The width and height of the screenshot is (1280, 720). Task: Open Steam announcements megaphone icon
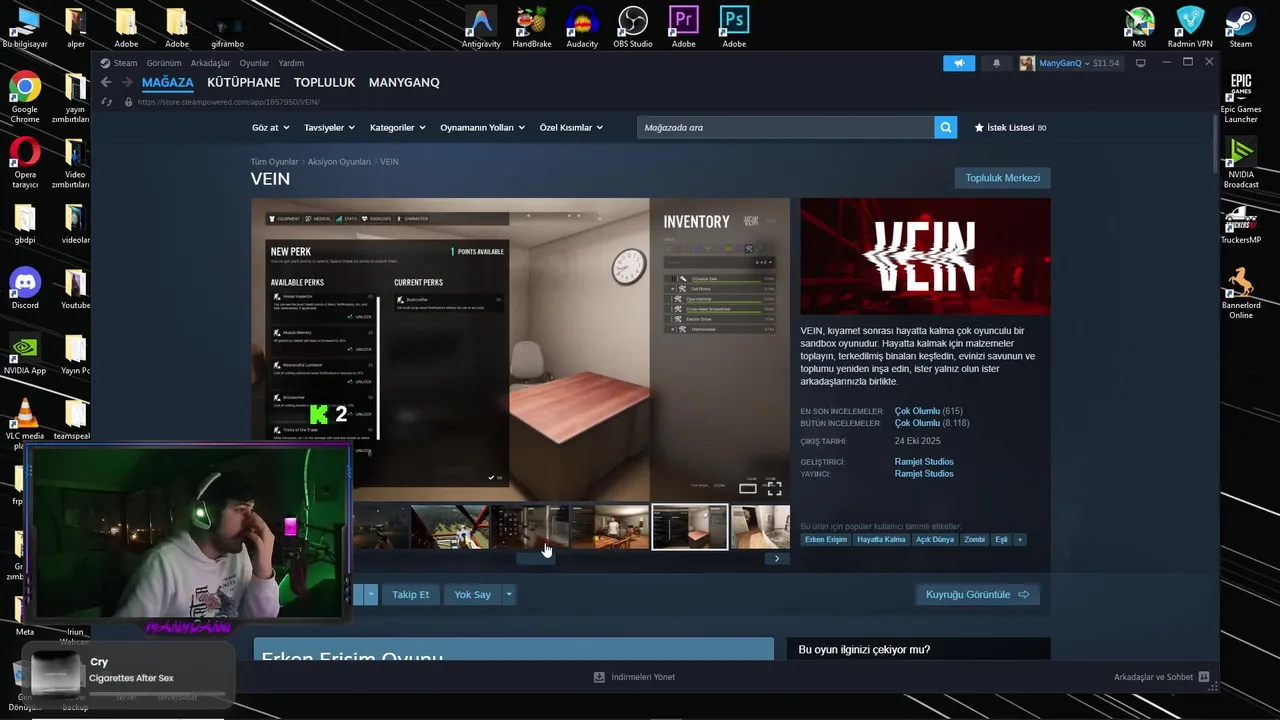[958, 63]
